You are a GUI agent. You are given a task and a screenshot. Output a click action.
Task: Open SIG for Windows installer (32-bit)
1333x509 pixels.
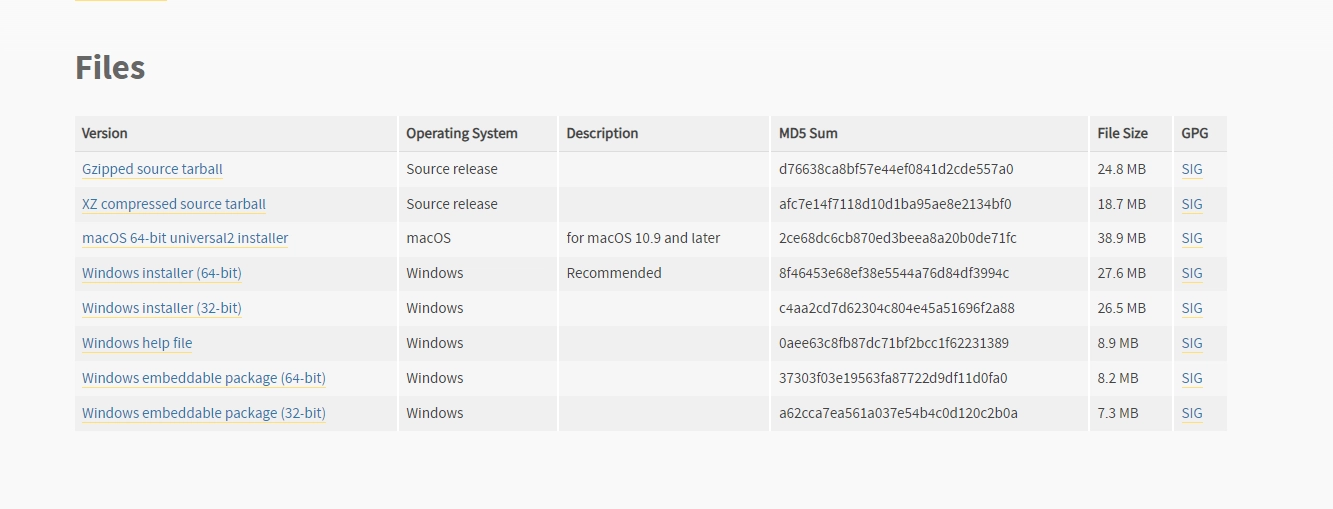pyautogui.click(x=1192, y=308)
